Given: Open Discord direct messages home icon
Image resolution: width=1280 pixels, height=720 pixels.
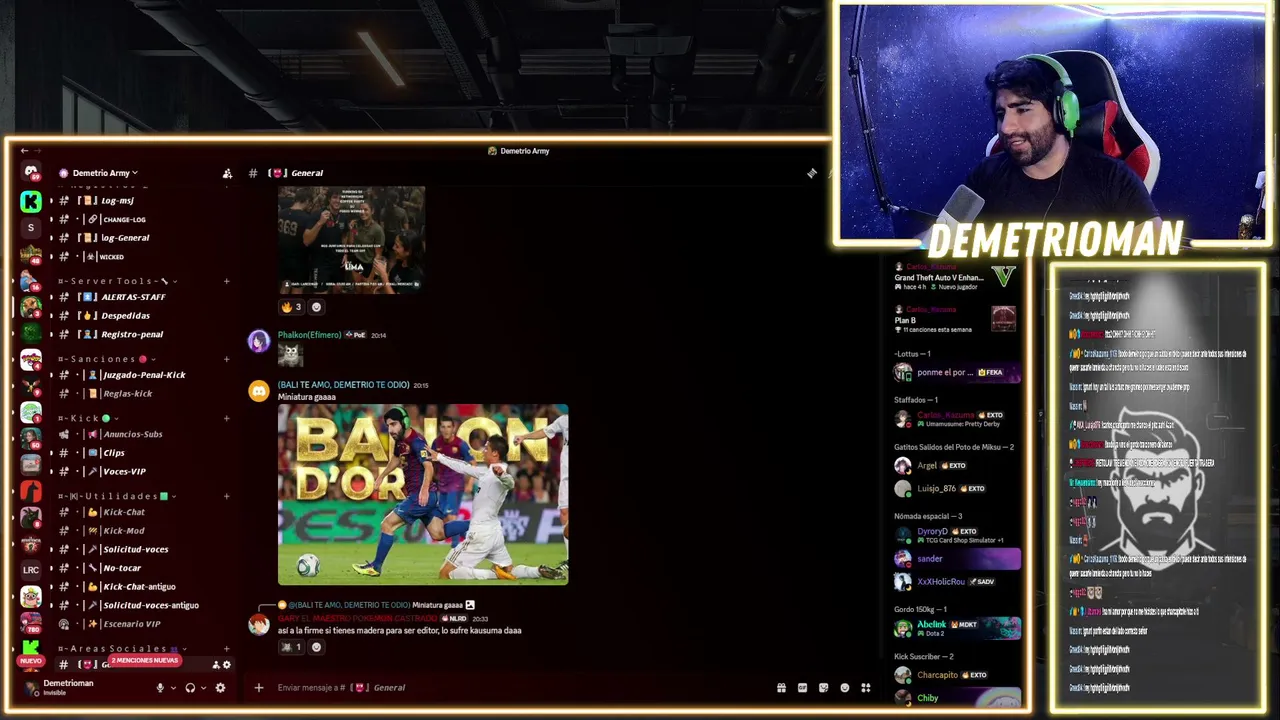Looking at the screenshot, I should point(31,172).
